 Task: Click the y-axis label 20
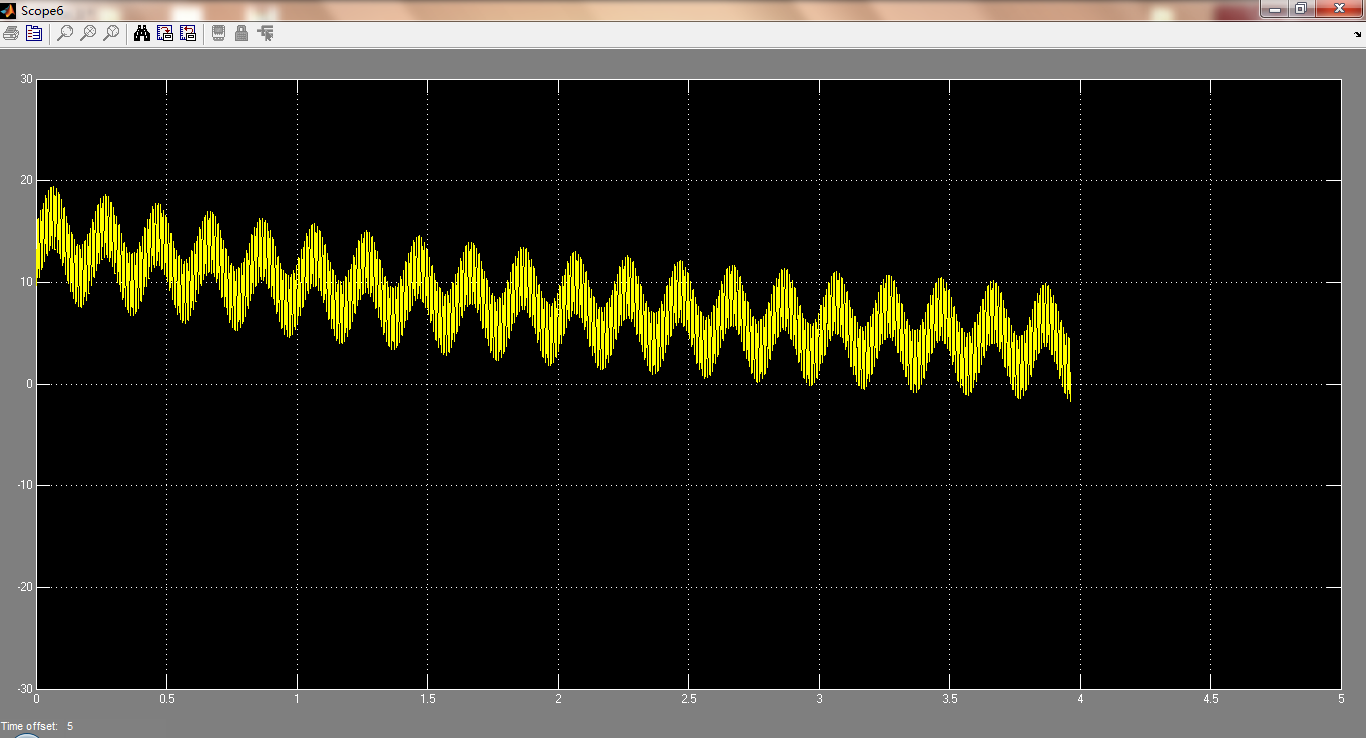[27, 181]
